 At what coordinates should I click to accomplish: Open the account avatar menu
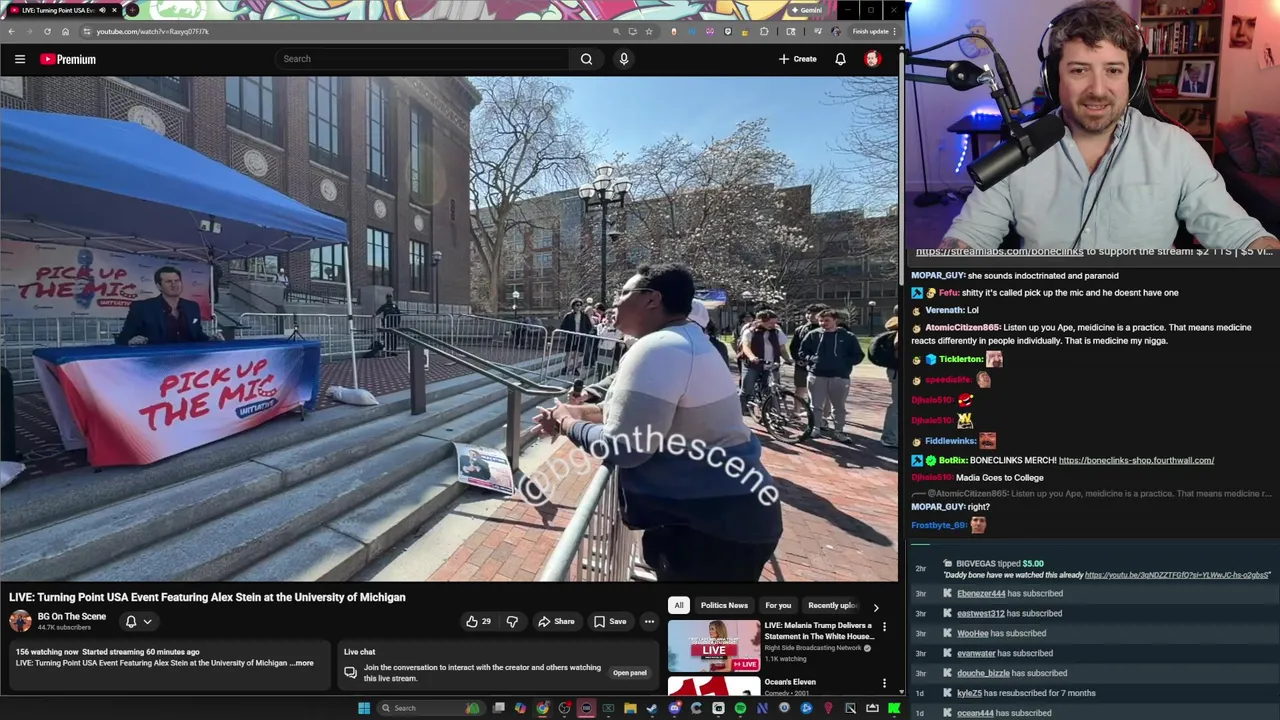872,59
